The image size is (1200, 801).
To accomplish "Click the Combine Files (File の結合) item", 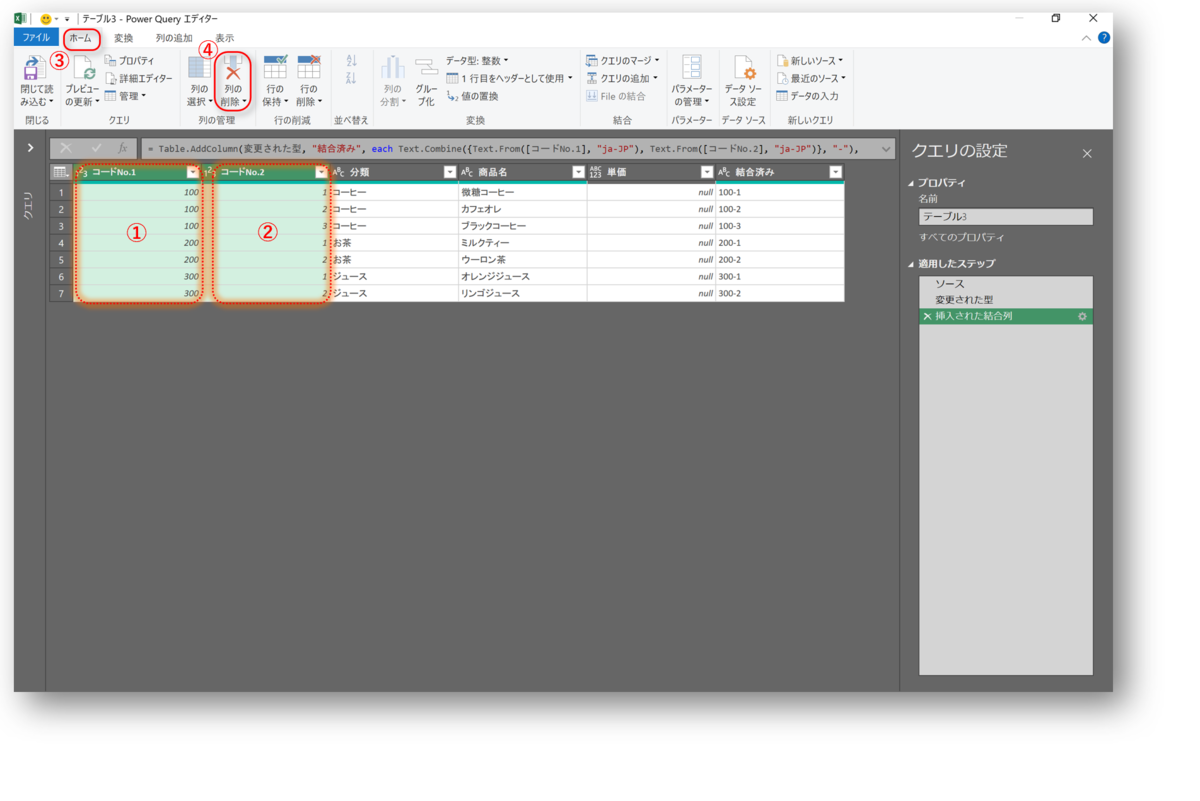I will pos(616,96).
